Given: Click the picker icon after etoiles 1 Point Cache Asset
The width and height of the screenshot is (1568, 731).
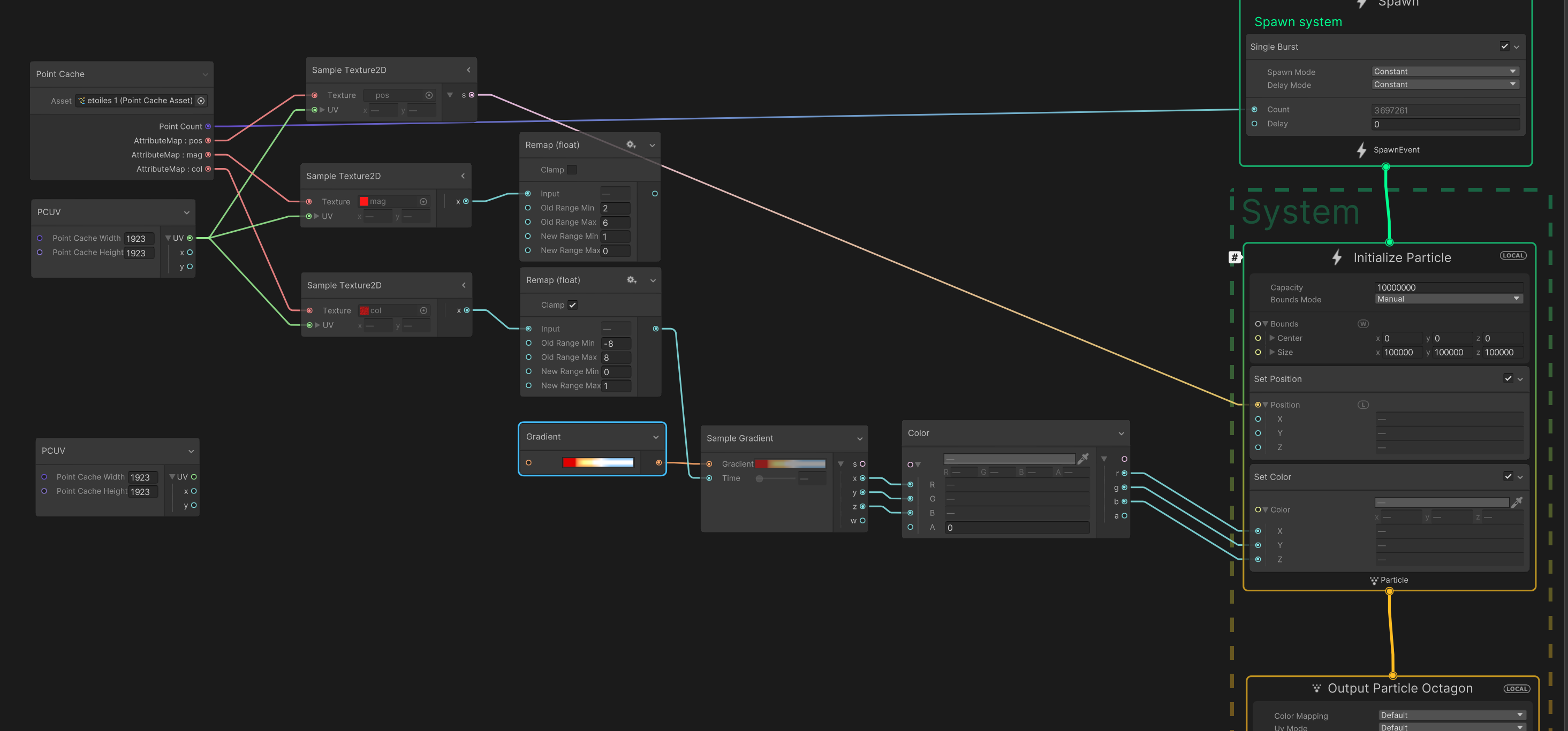Looking at the screenshot, I should [201, 101].
